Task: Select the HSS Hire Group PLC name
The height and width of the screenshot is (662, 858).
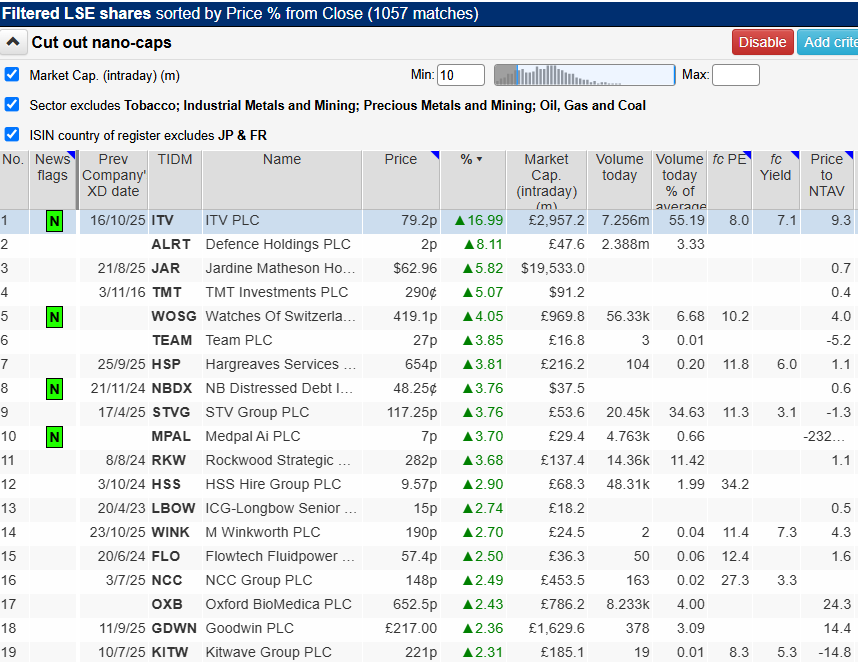Action: [x=282, y=485]
